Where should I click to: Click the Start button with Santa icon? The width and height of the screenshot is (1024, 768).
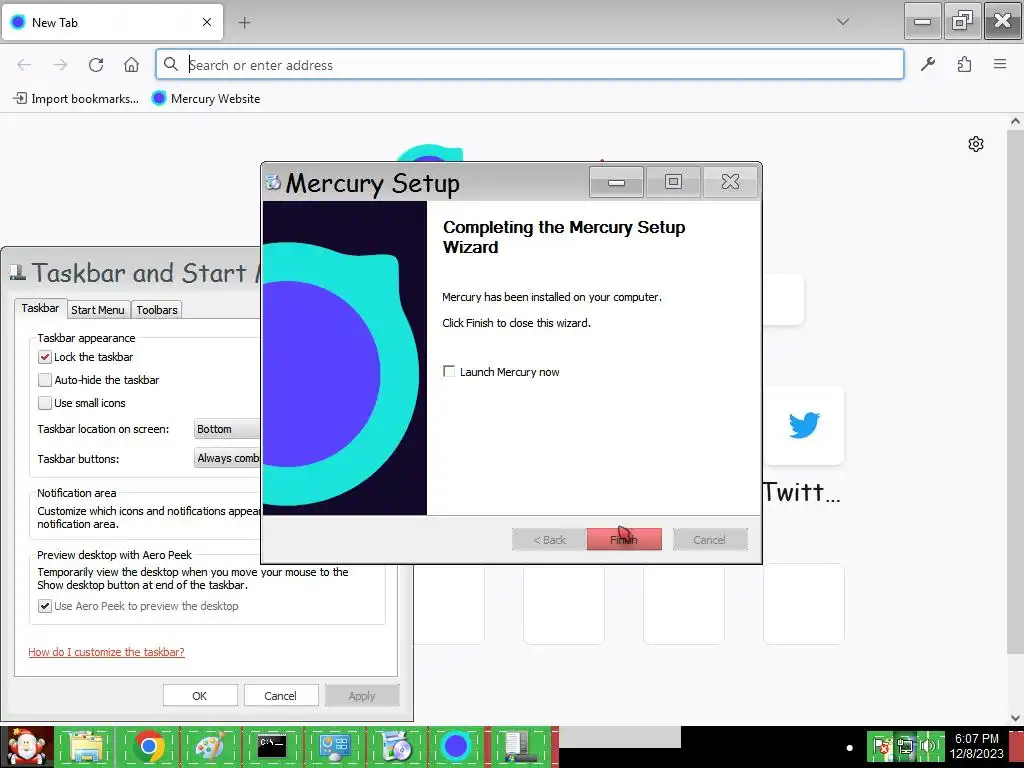(27, 747)
